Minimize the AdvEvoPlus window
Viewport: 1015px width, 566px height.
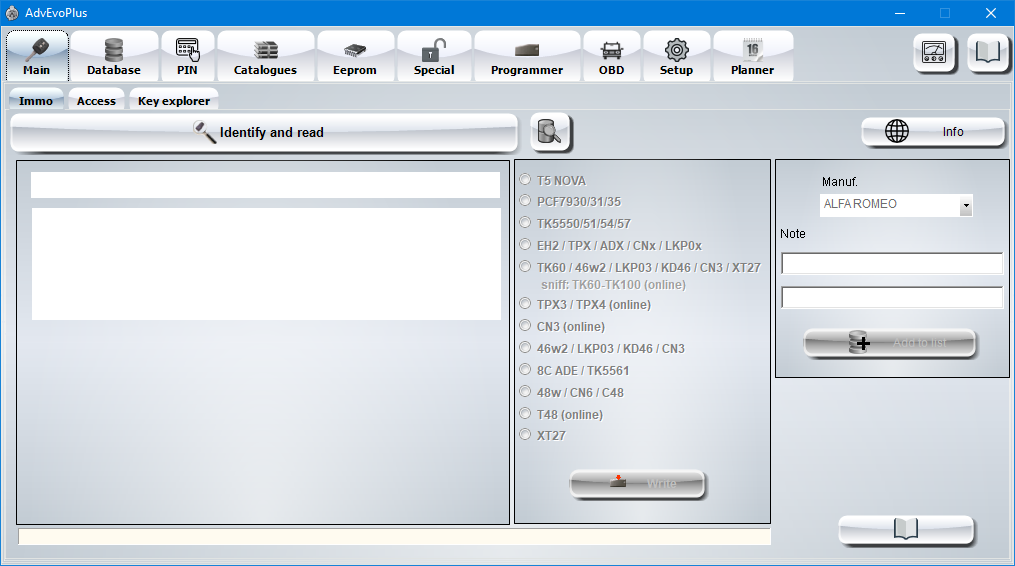(900, 13)
